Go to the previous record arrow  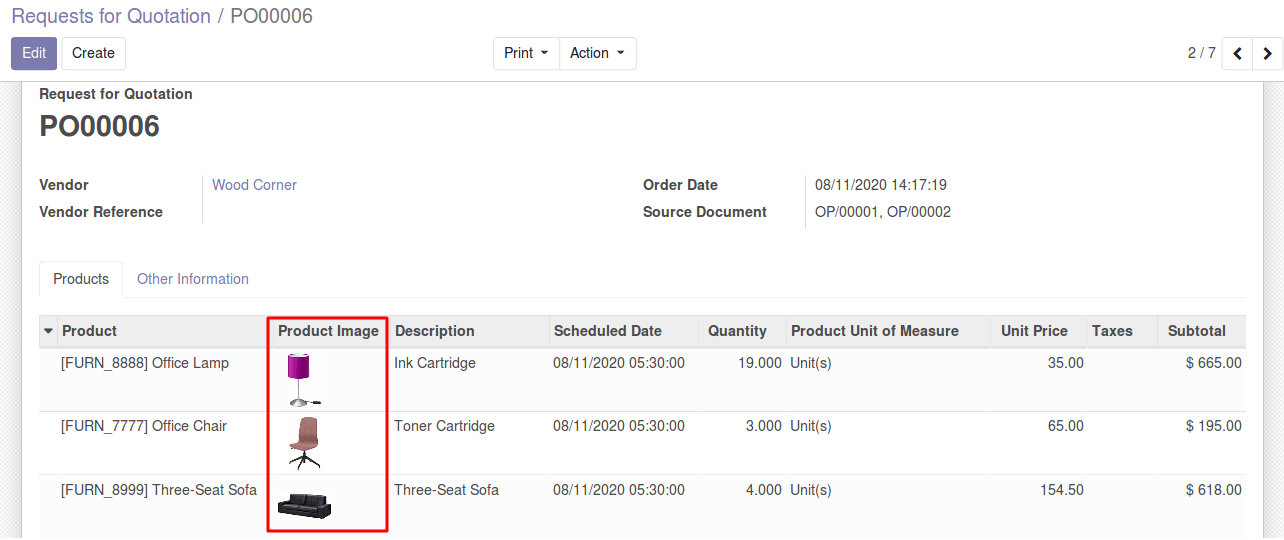pyautogui.click(x=1237, y=54)
